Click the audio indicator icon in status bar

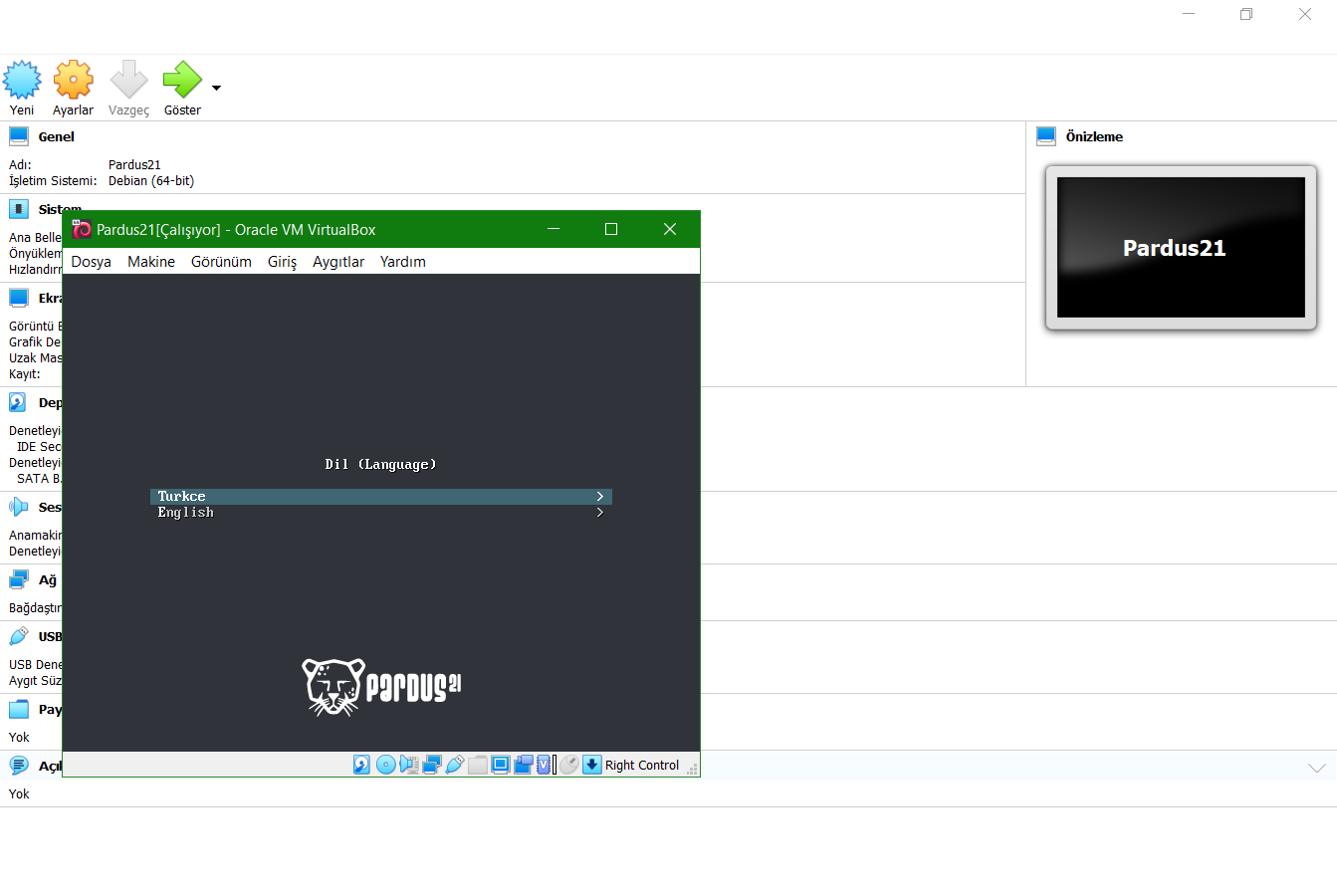408,765
